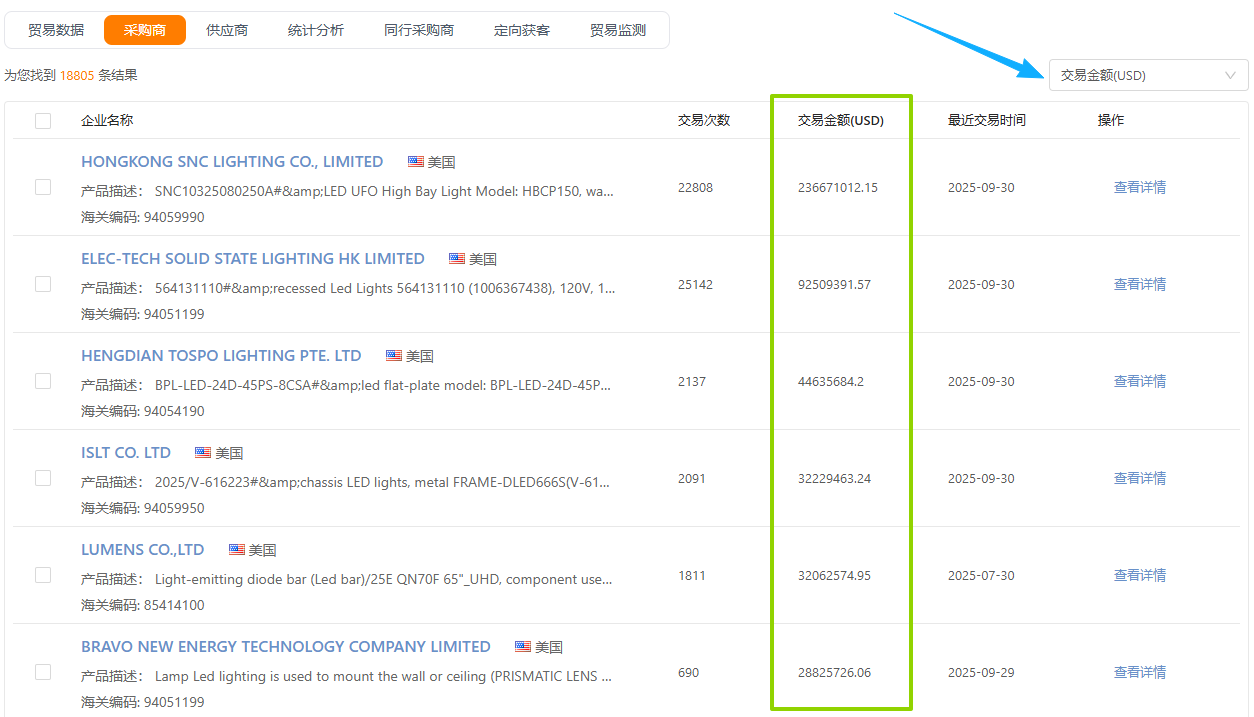1254x717 pixels.
Task: Click the Light-emitting diode bar description
Action: click(384, 579)
